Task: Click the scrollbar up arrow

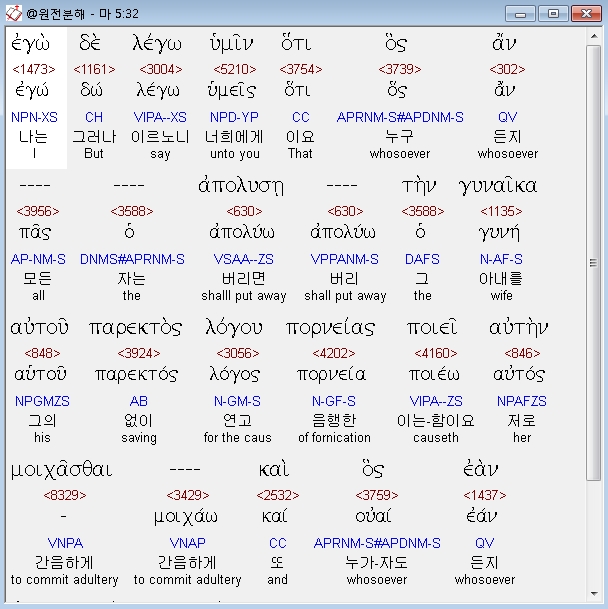Action: 594,36
